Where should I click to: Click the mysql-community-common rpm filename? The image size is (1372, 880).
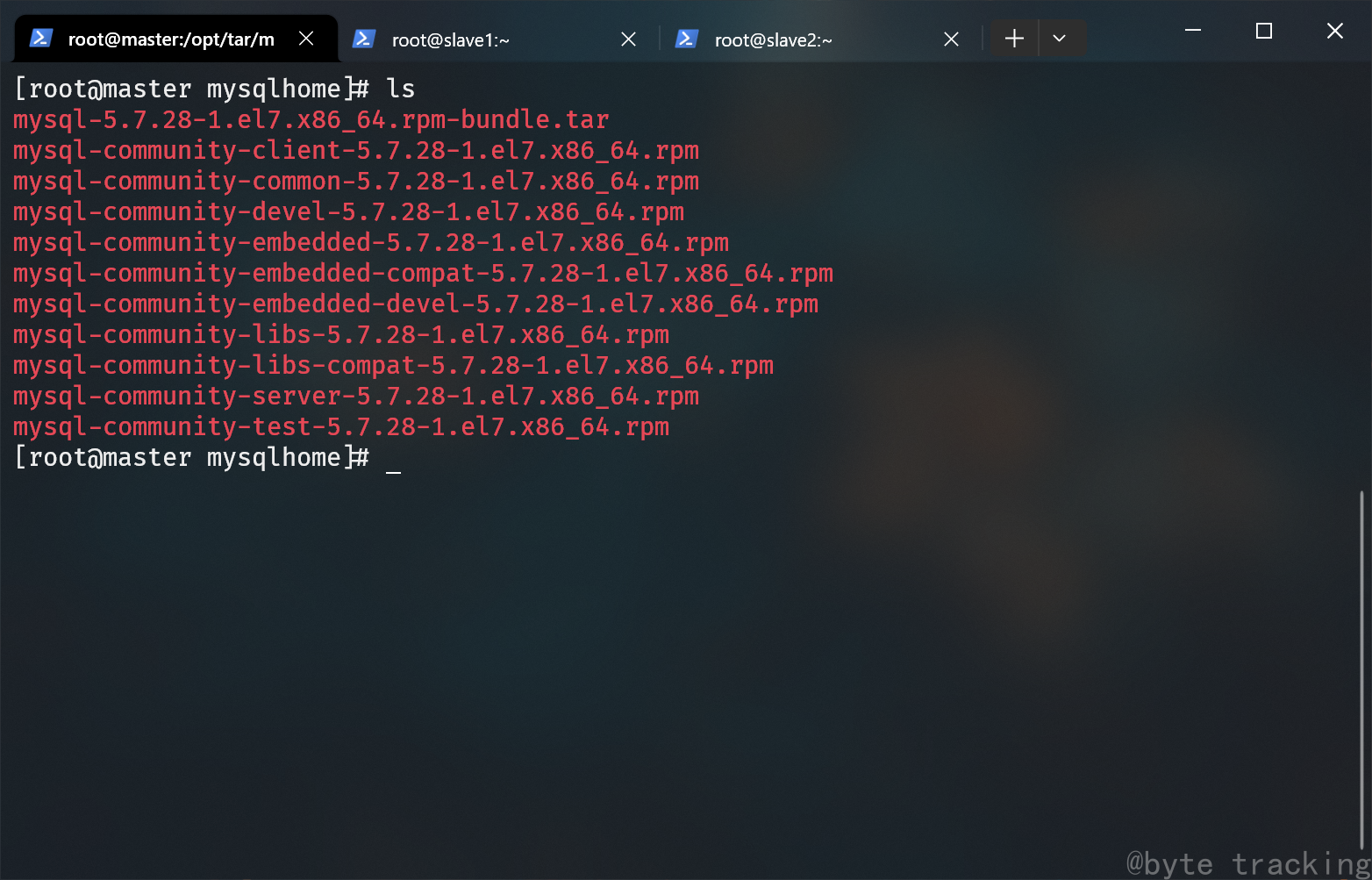[x=356, y=181]
